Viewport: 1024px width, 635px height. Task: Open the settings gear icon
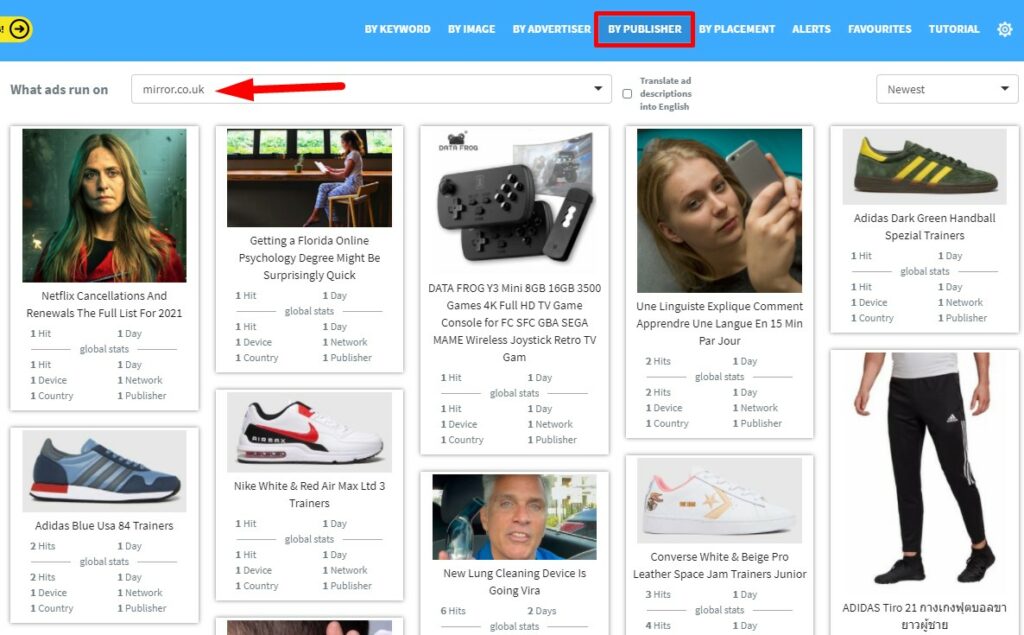point(1004,29)
